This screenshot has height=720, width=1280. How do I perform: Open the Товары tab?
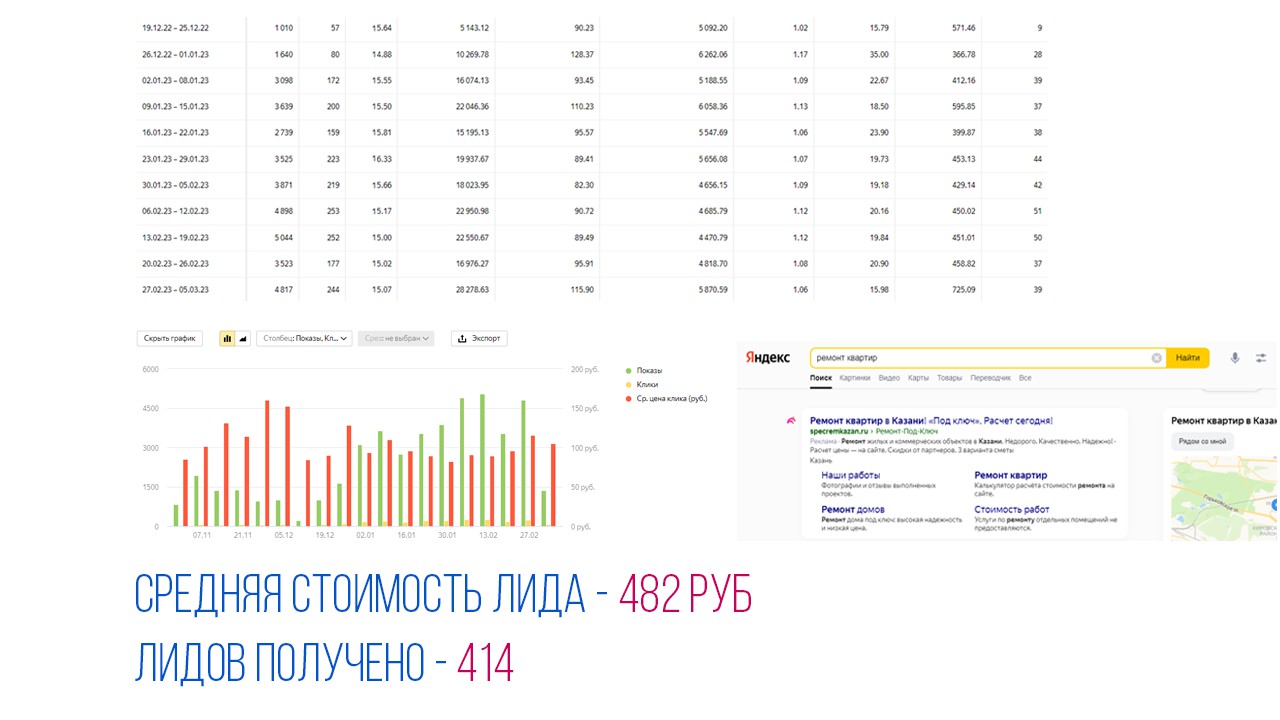[950, 379]
